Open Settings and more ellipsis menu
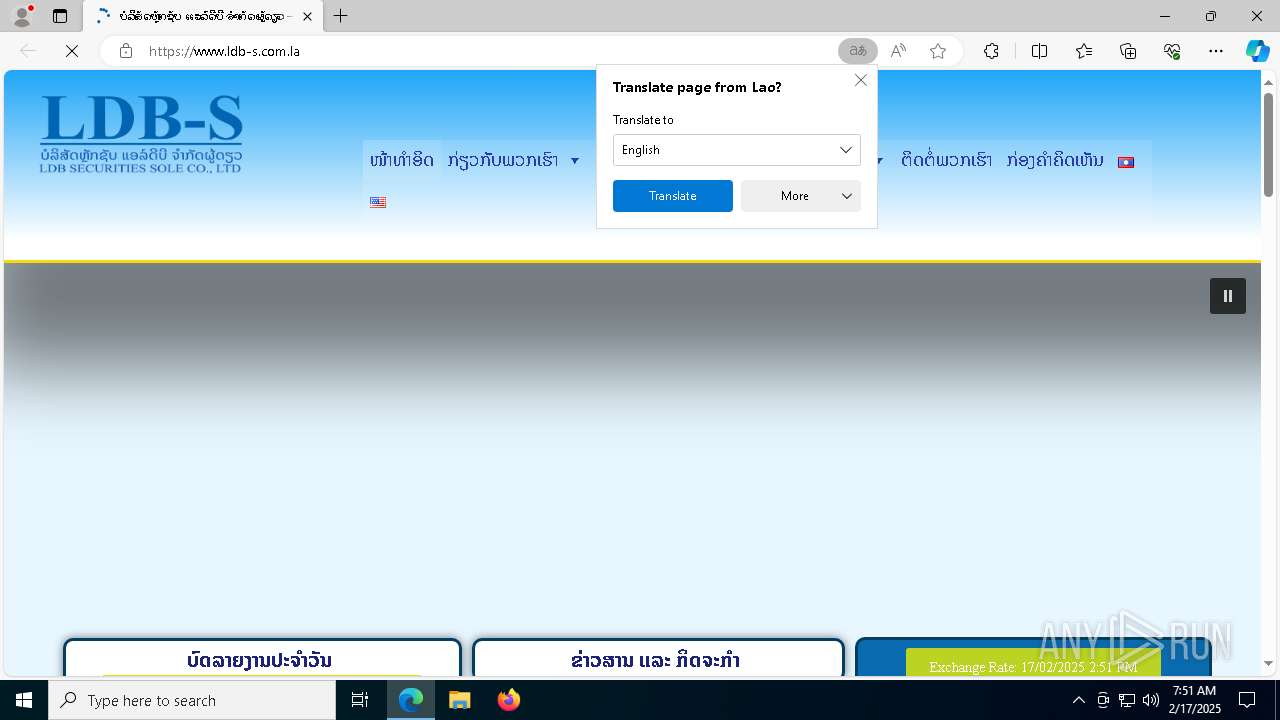Viewport: 1280px width, 720px height. click(x=1216, y=51)
